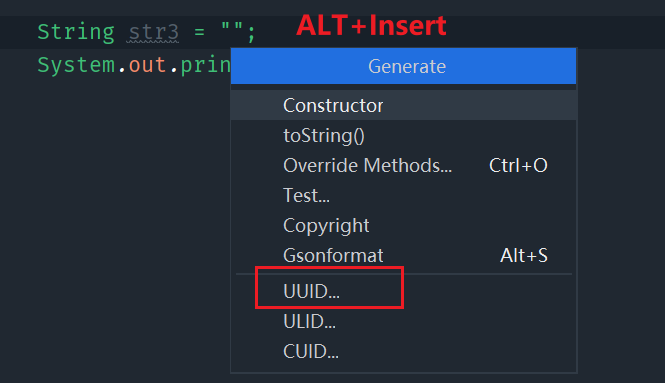
Task: Select the ULID... menu entry
Action: [x=403, y=321]
